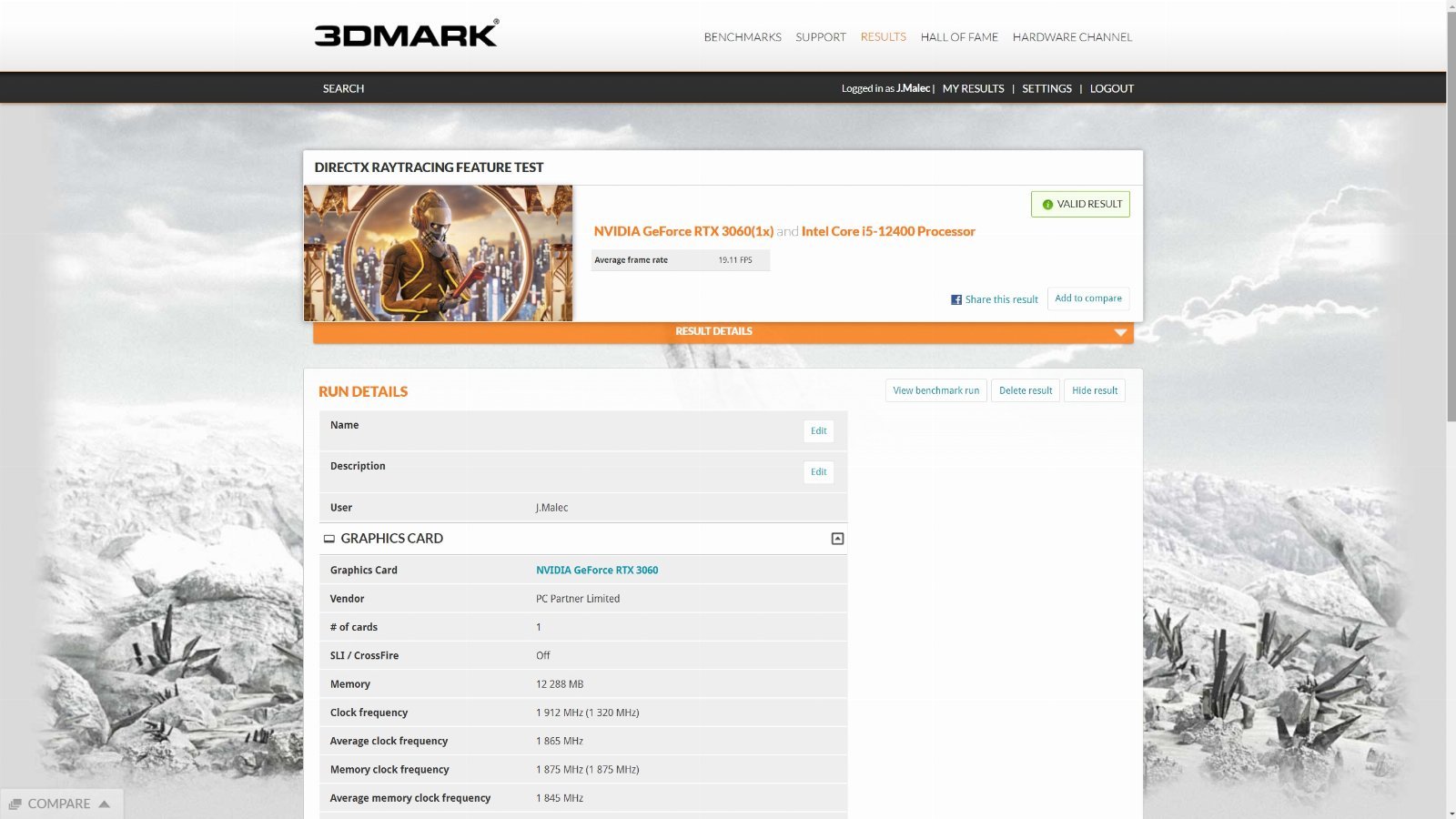This screenshot has width=1456, height=819.
Task: Click the raytracing test thumbnail image
Action: click(x=439, y=253)
